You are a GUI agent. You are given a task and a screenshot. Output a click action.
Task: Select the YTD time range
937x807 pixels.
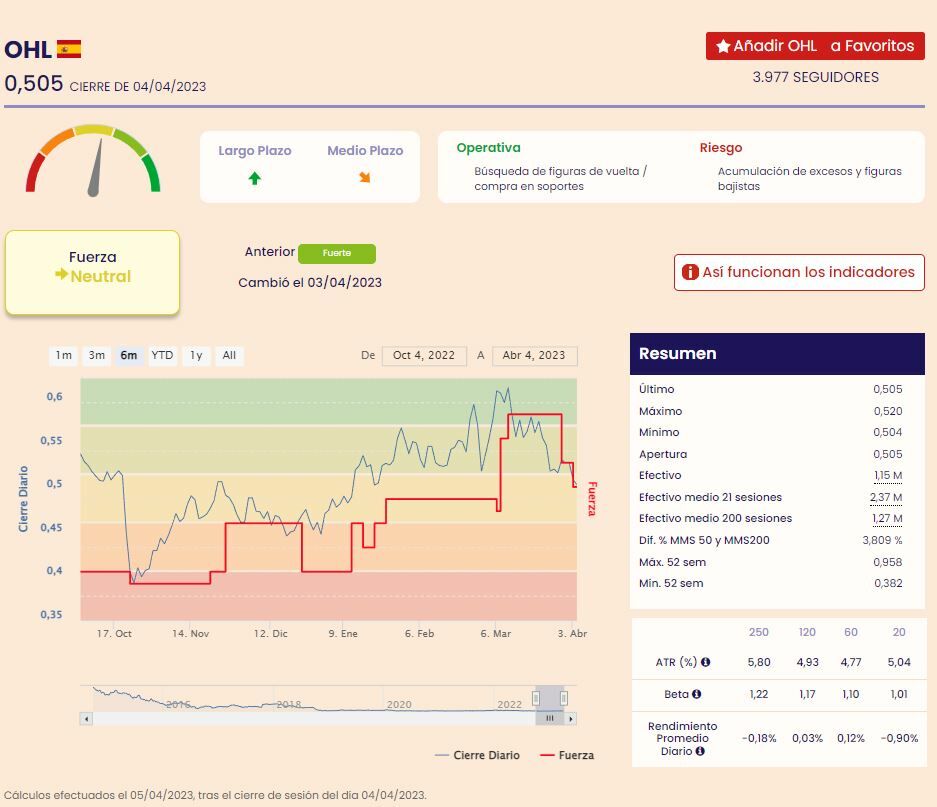click(162, 355)
